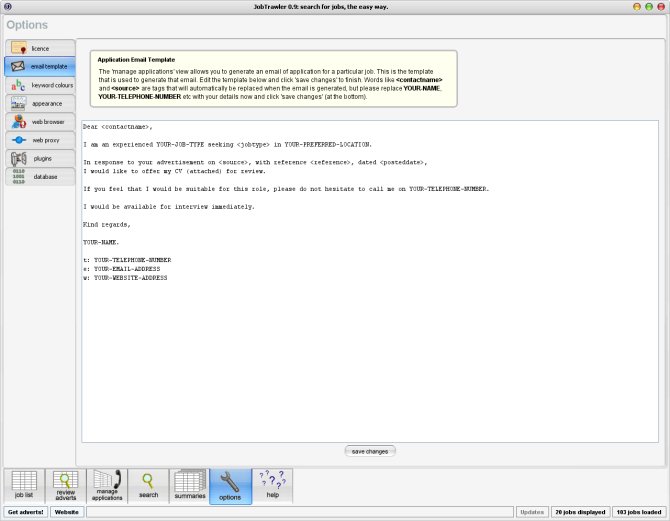Open the help tab
Image resolution: width=670 pixels, height=521 pixels.
(272, 485)
